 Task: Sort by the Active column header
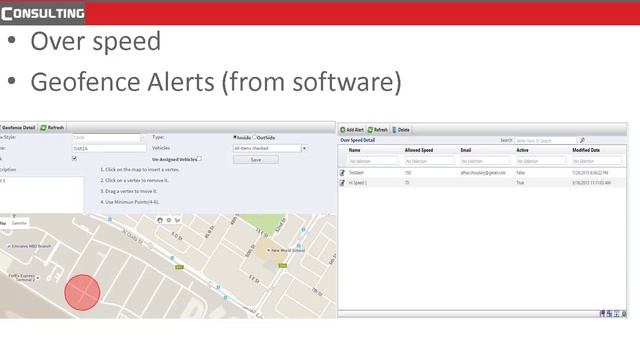pyautogui.click(x=522, y=150)
